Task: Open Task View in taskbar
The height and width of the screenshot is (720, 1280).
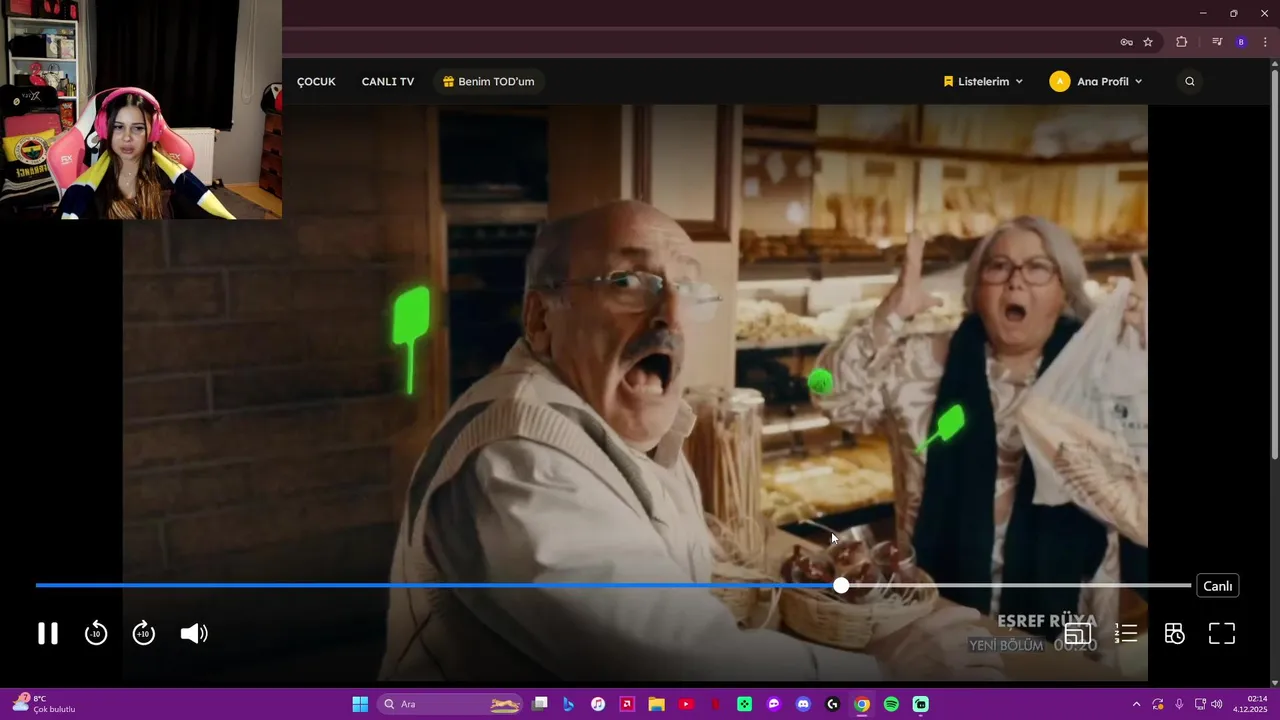Action: click(540, 704)
